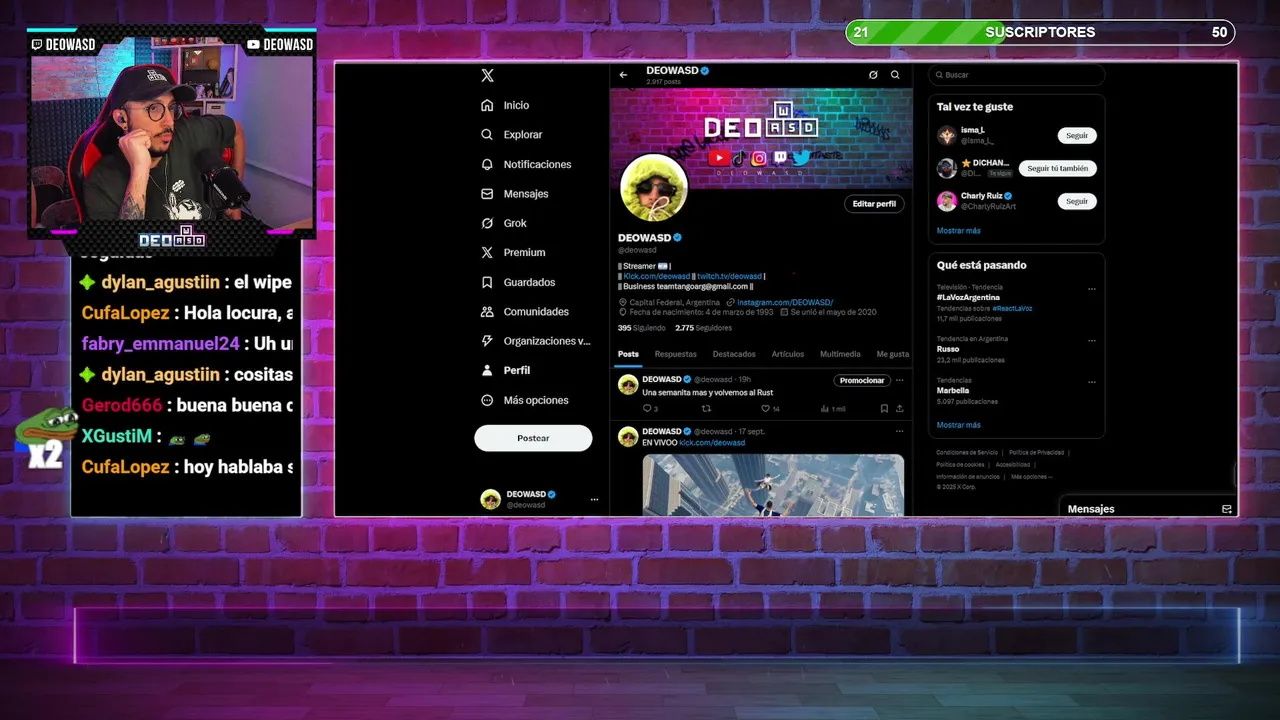The height and width of the screenshot is (720, 1280).
Task: Open DEOWASD profile avatar picture
Action: point(654,188)
